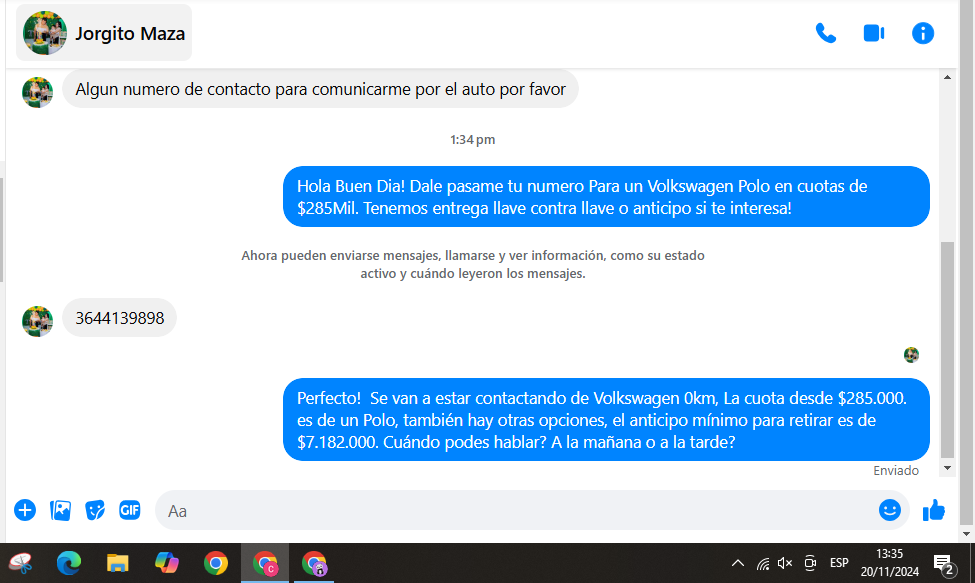Open Copilot from taskbar
975x583 pixels.
coord(167,563)
